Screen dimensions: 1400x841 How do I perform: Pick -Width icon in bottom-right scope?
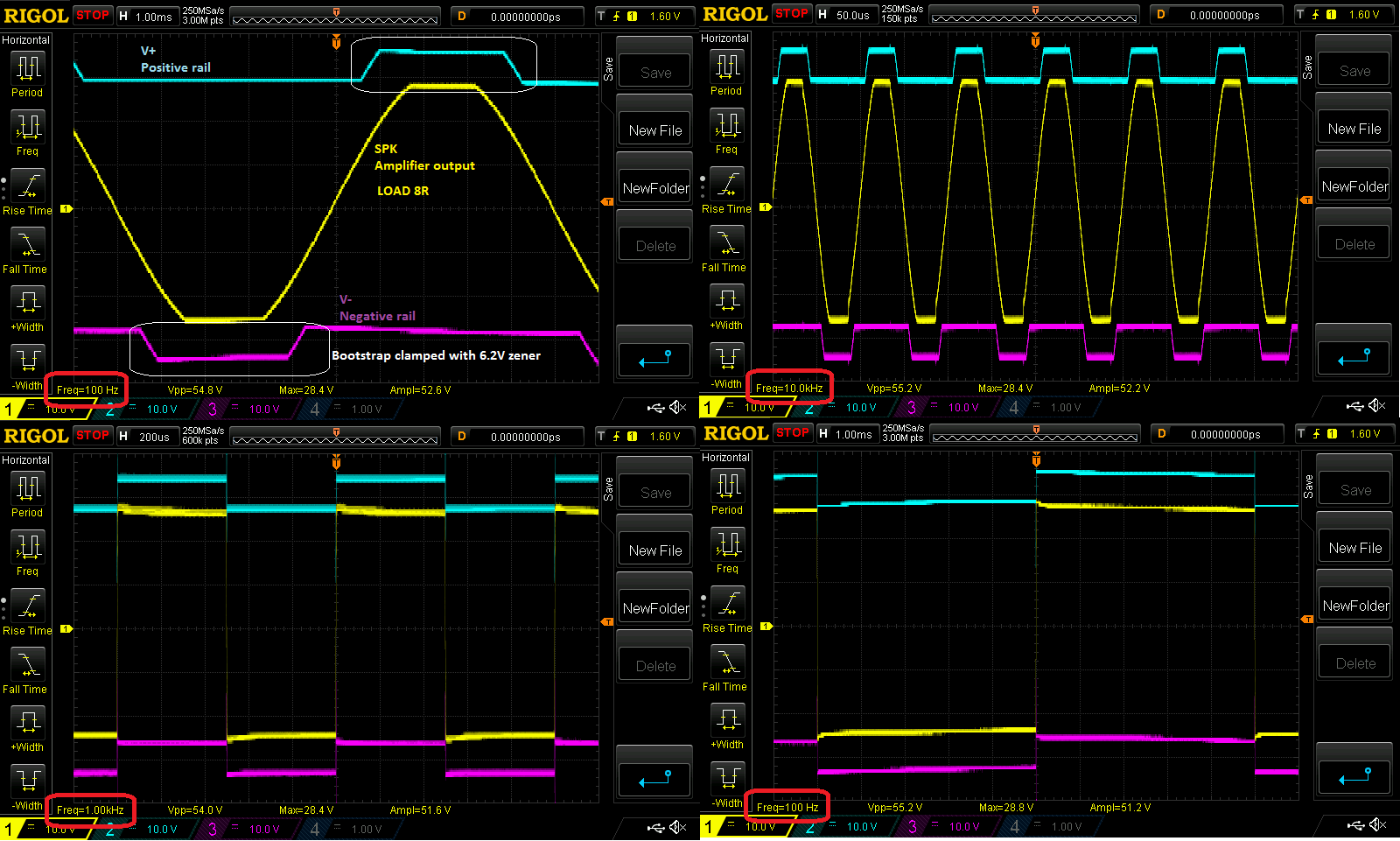pos(727,777)
